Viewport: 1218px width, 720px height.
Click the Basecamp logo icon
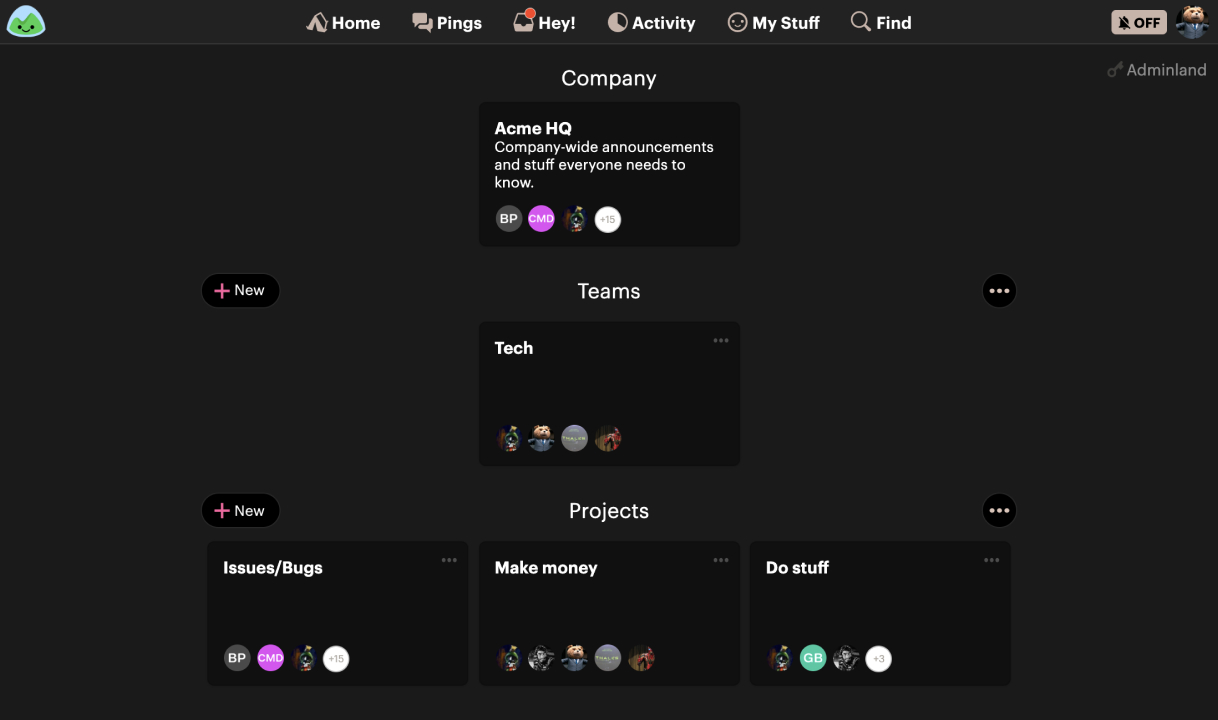click(x=26, y=22)
